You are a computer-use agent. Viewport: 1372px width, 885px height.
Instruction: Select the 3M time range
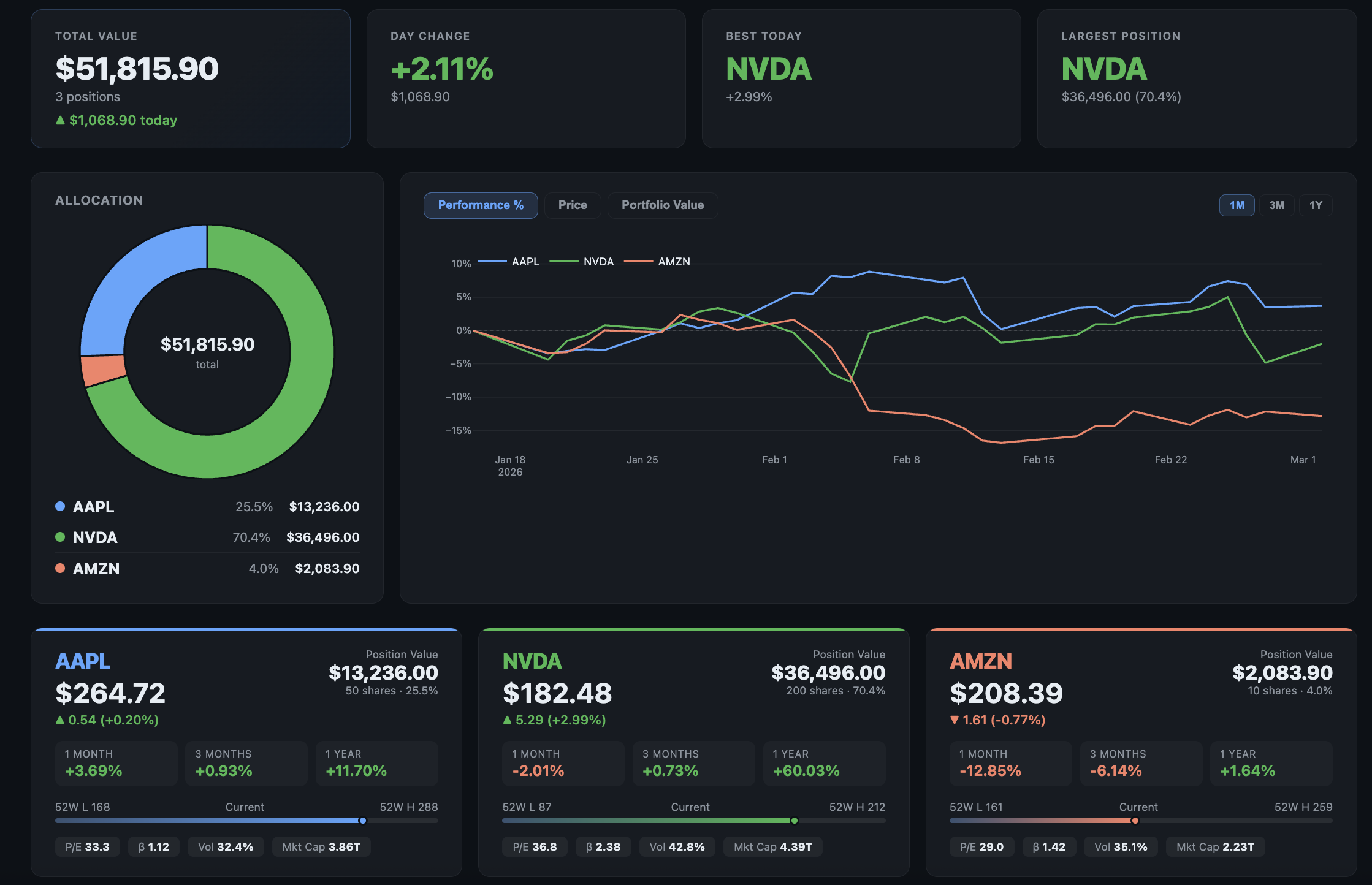point(1276,205)
